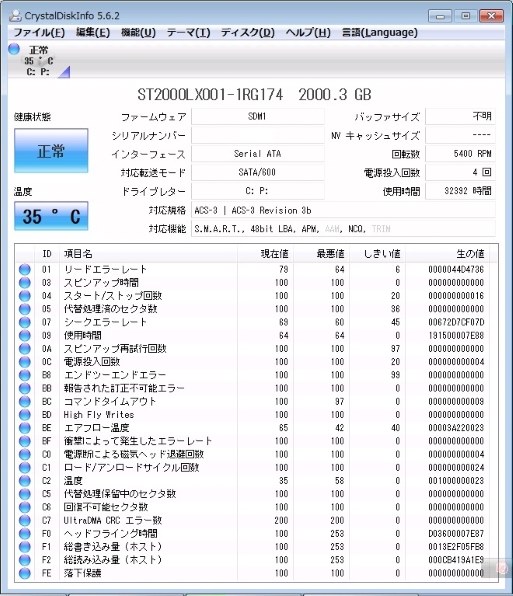
Task: Click status orb for ID C2 温度 row
Action: tap(25, 481)
